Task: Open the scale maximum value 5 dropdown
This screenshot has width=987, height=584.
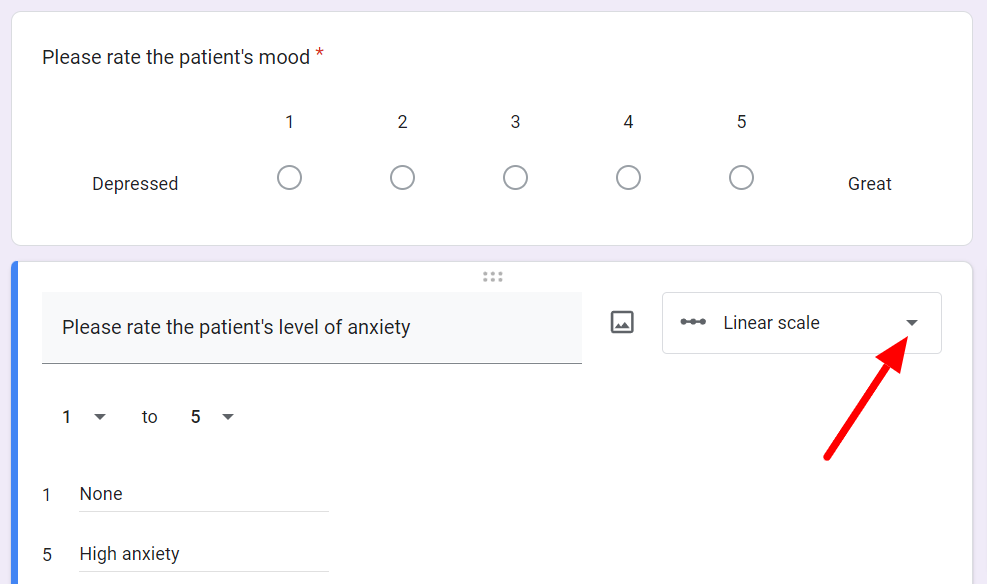Action: pos(212,417)
